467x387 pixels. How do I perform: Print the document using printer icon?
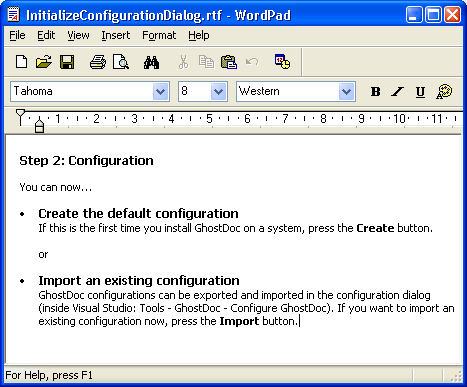(98, 62)
